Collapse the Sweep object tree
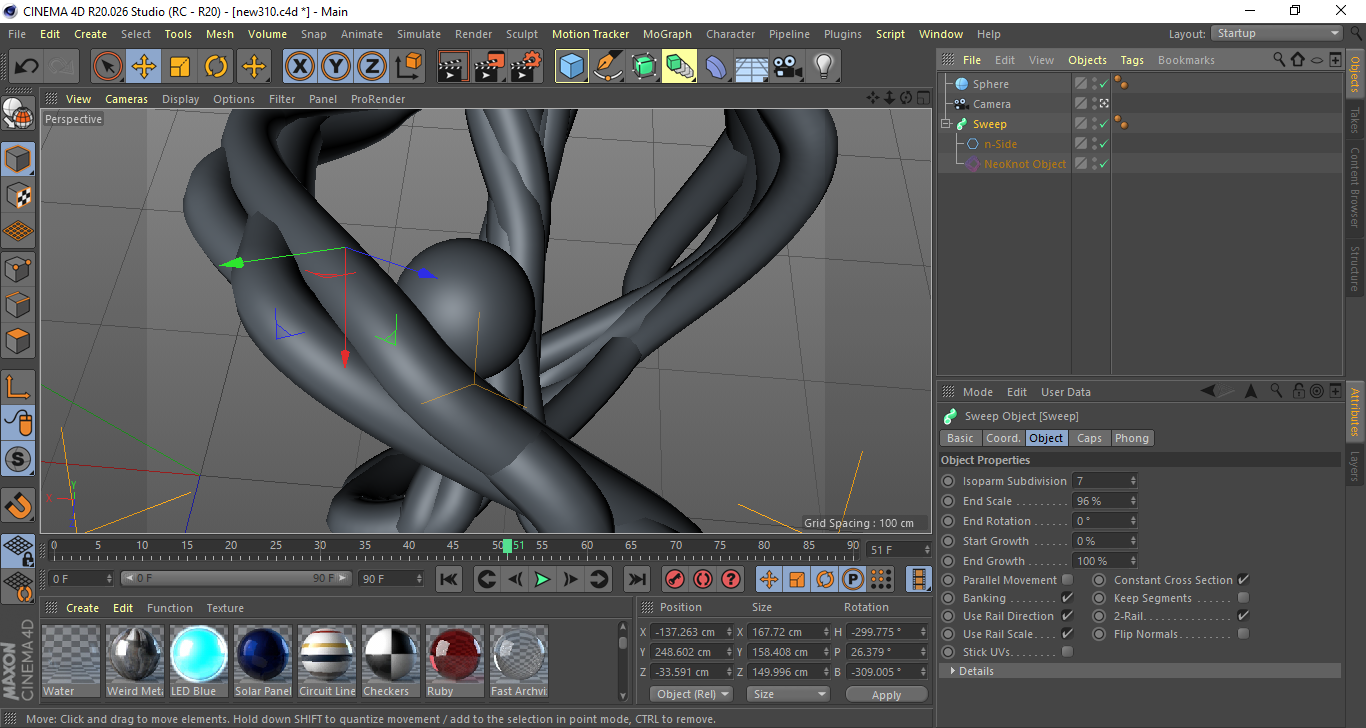Viewport: 1366px width, 728px height. click(x=946, y=124)
